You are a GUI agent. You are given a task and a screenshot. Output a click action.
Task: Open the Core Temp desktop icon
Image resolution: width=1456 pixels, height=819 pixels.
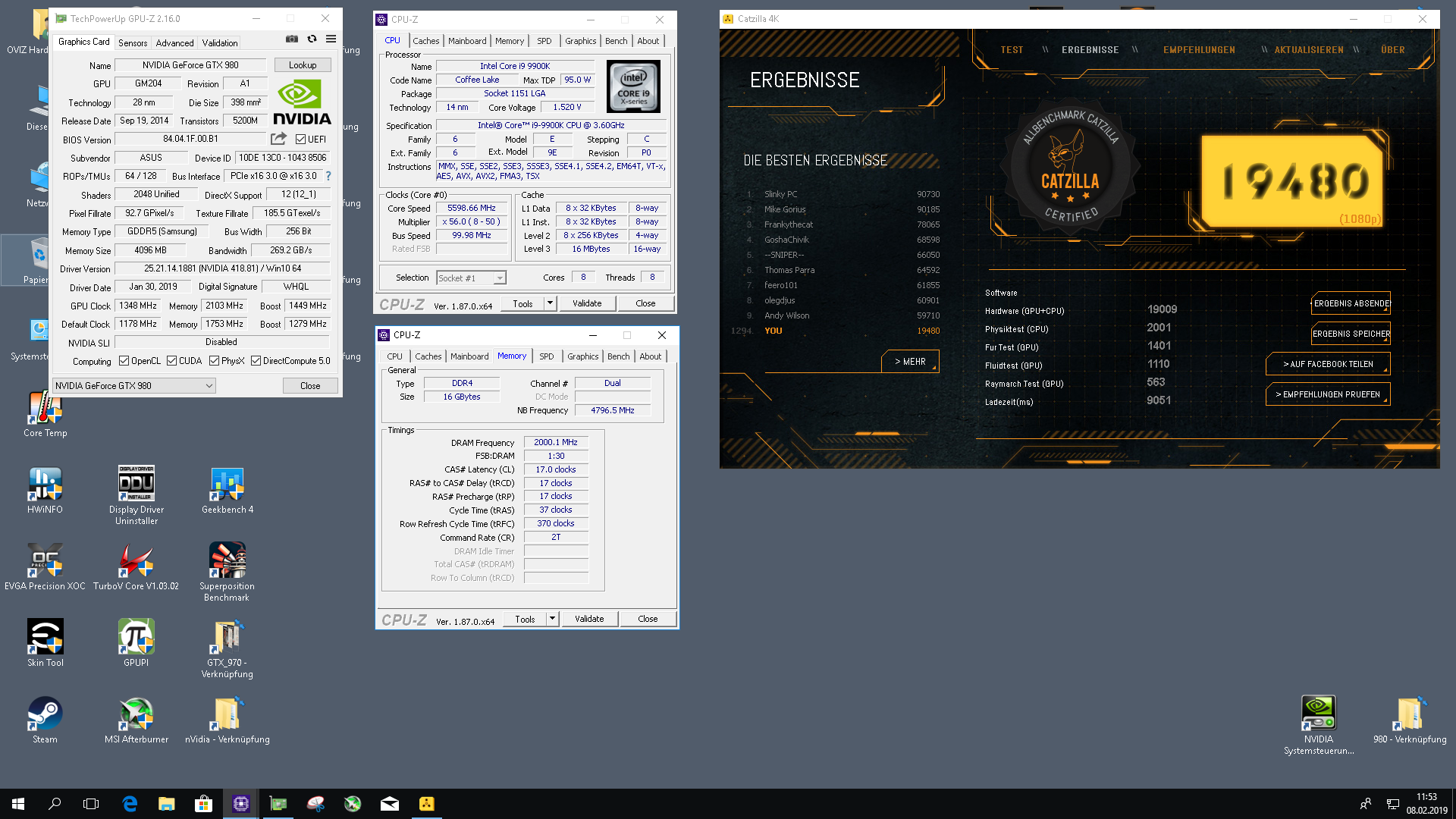(45, 414)
